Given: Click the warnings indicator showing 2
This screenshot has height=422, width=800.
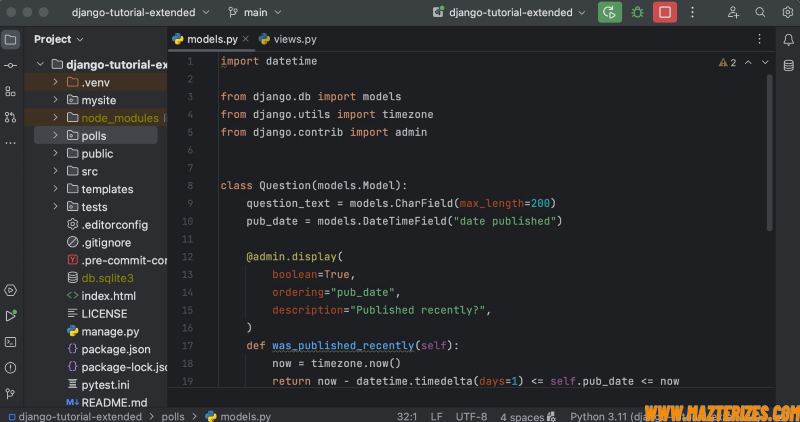Looking at the screenshot, I should tap(727, 63).
